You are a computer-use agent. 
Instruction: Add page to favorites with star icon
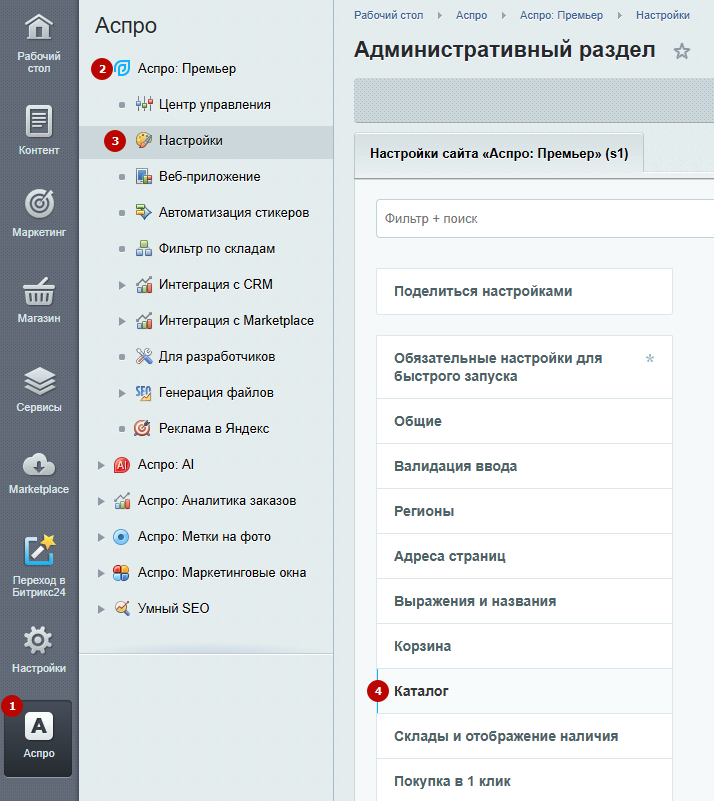click(x=681, y=51)
